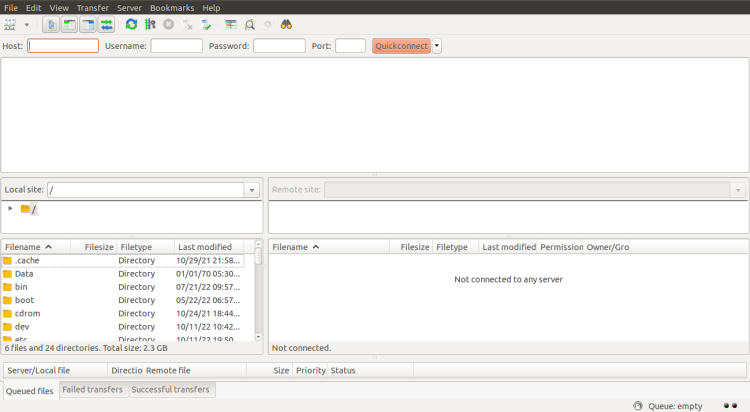Image resolution: width=750 pixels, height=412 pixels.
Task: Switch to the Failed transfers tab
Action: (93, 390)
